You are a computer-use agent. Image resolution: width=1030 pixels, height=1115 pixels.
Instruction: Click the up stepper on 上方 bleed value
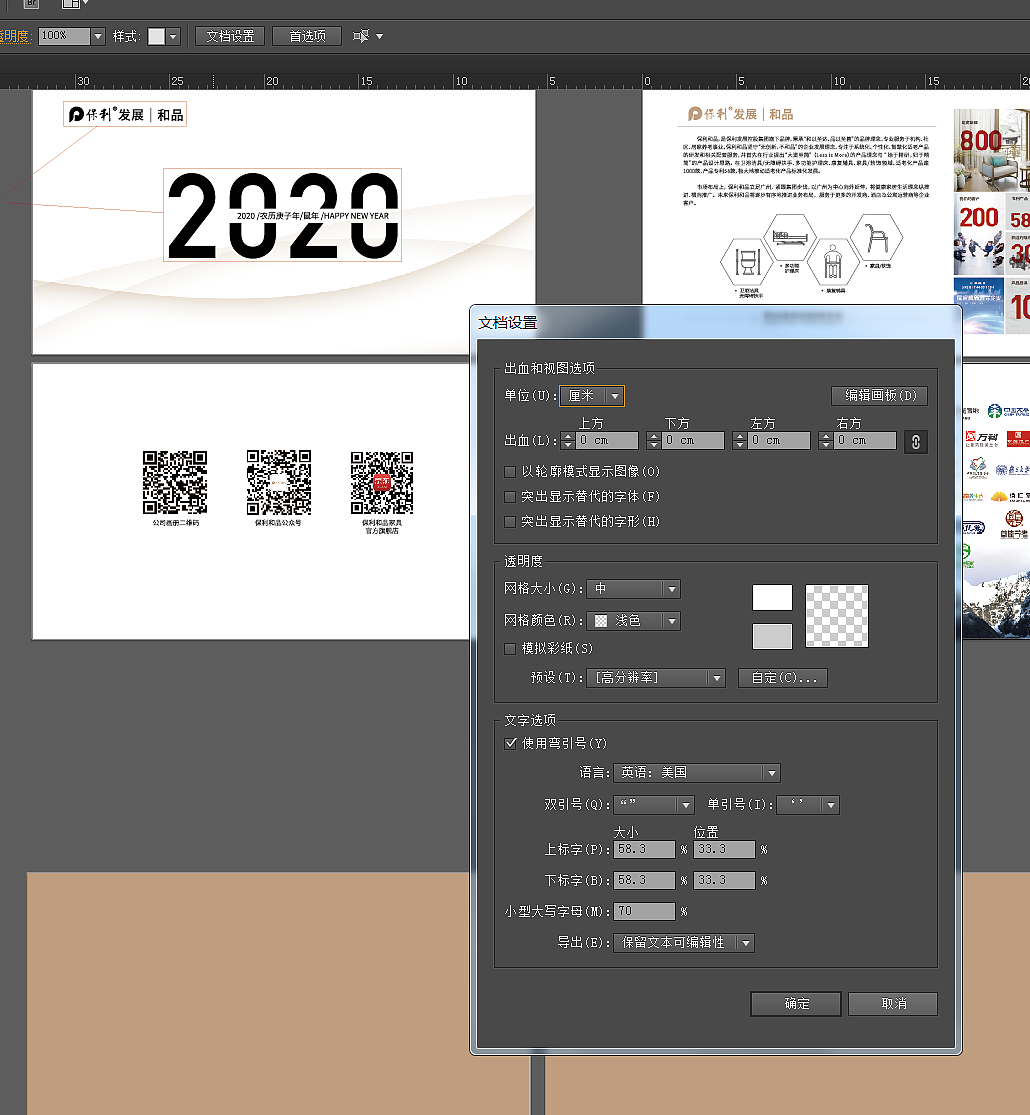(567, 434)
